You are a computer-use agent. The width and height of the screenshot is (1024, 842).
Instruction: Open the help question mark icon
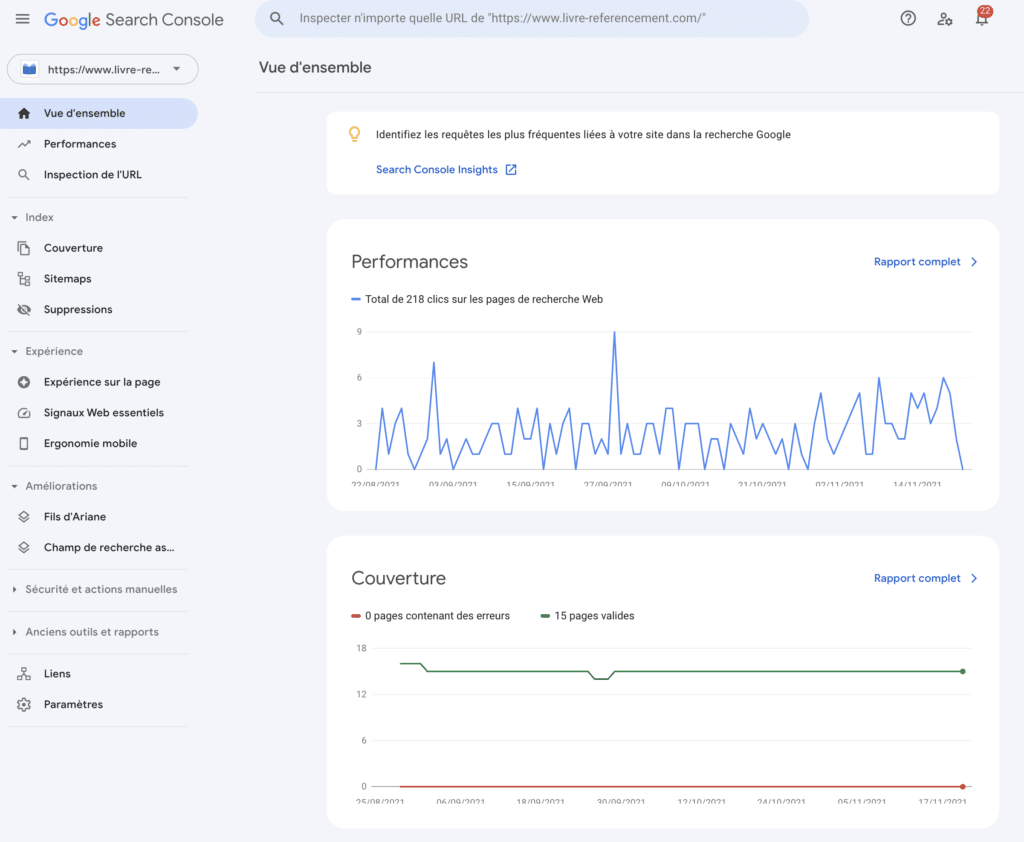click(908, 18)
